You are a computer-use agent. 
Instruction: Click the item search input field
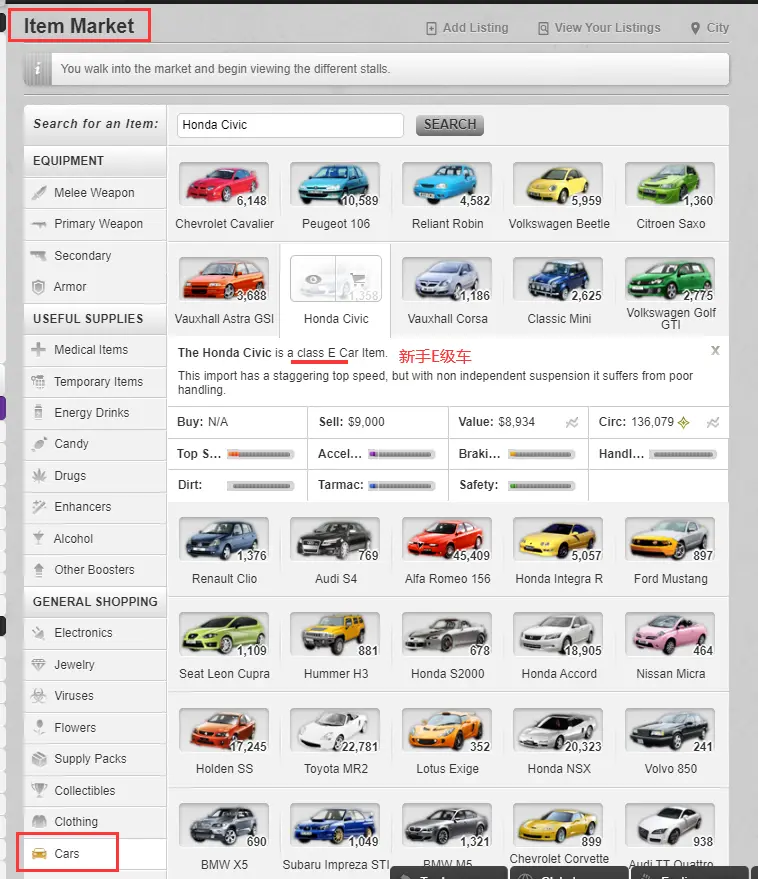(290, 125)
